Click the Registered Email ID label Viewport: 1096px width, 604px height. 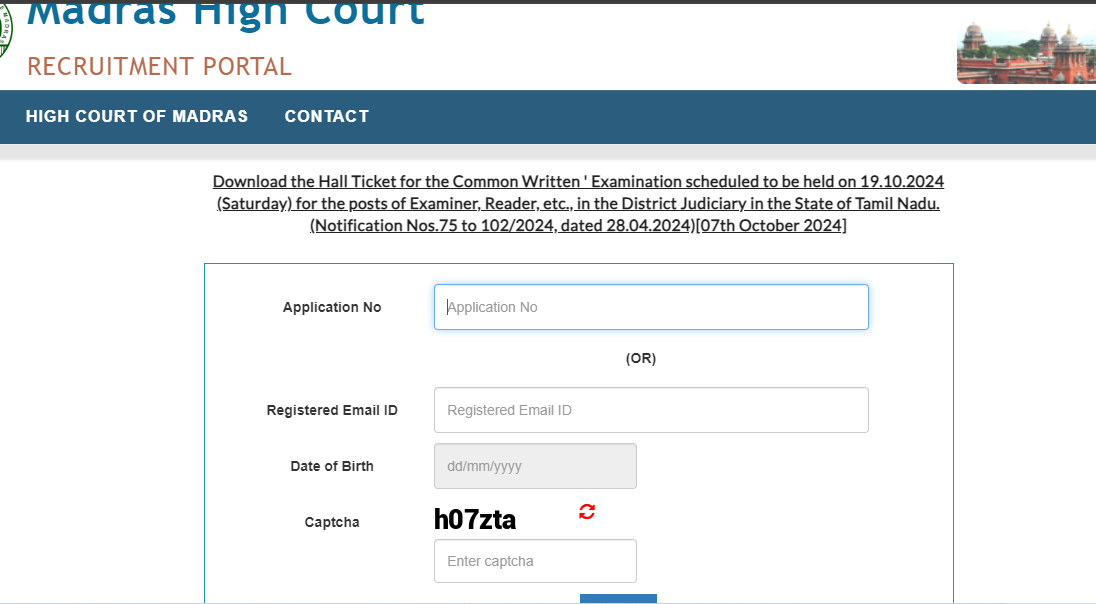(x=331, y=410)
